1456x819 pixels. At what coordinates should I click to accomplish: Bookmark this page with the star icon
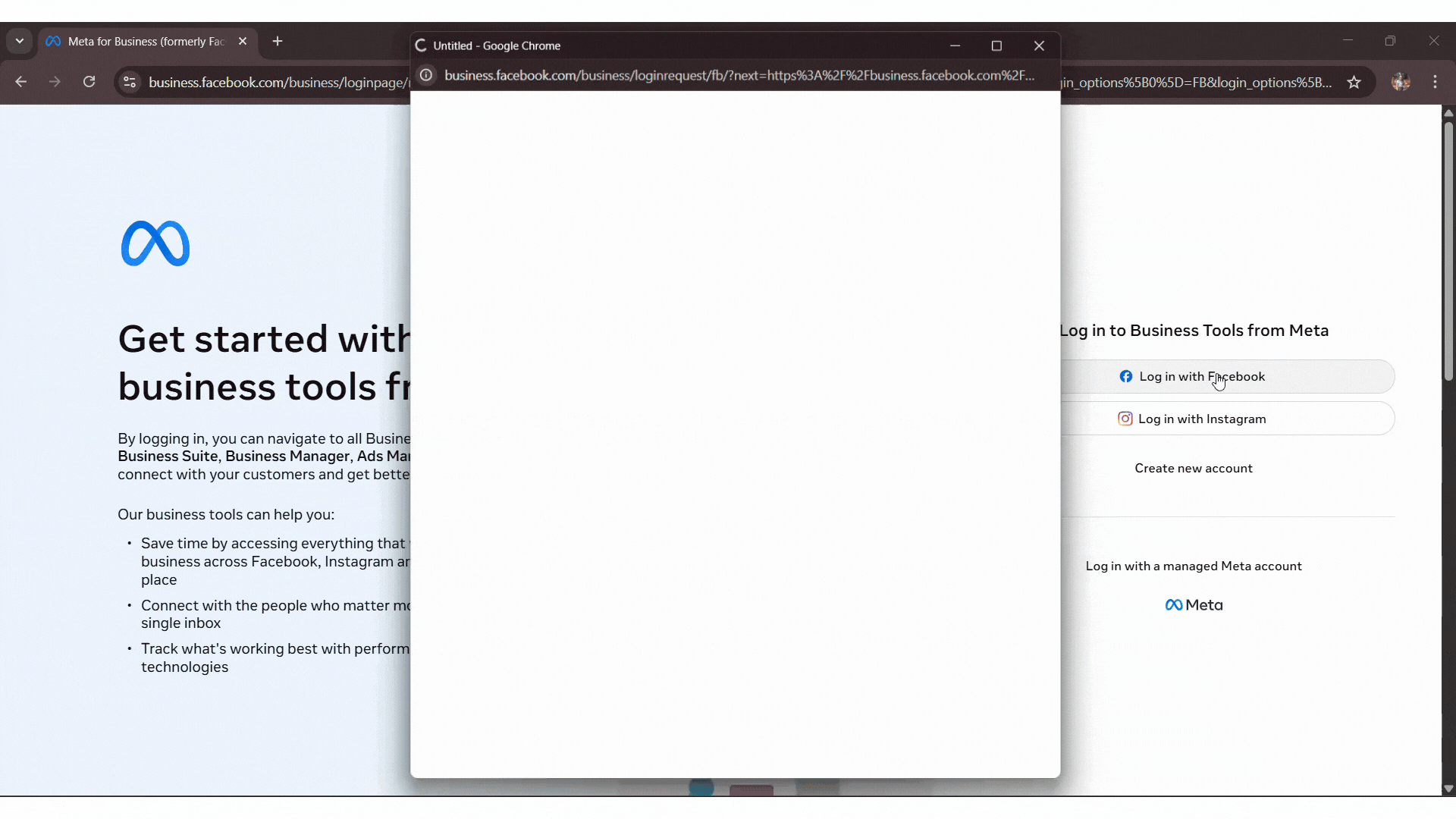[x=1354, y=82]
